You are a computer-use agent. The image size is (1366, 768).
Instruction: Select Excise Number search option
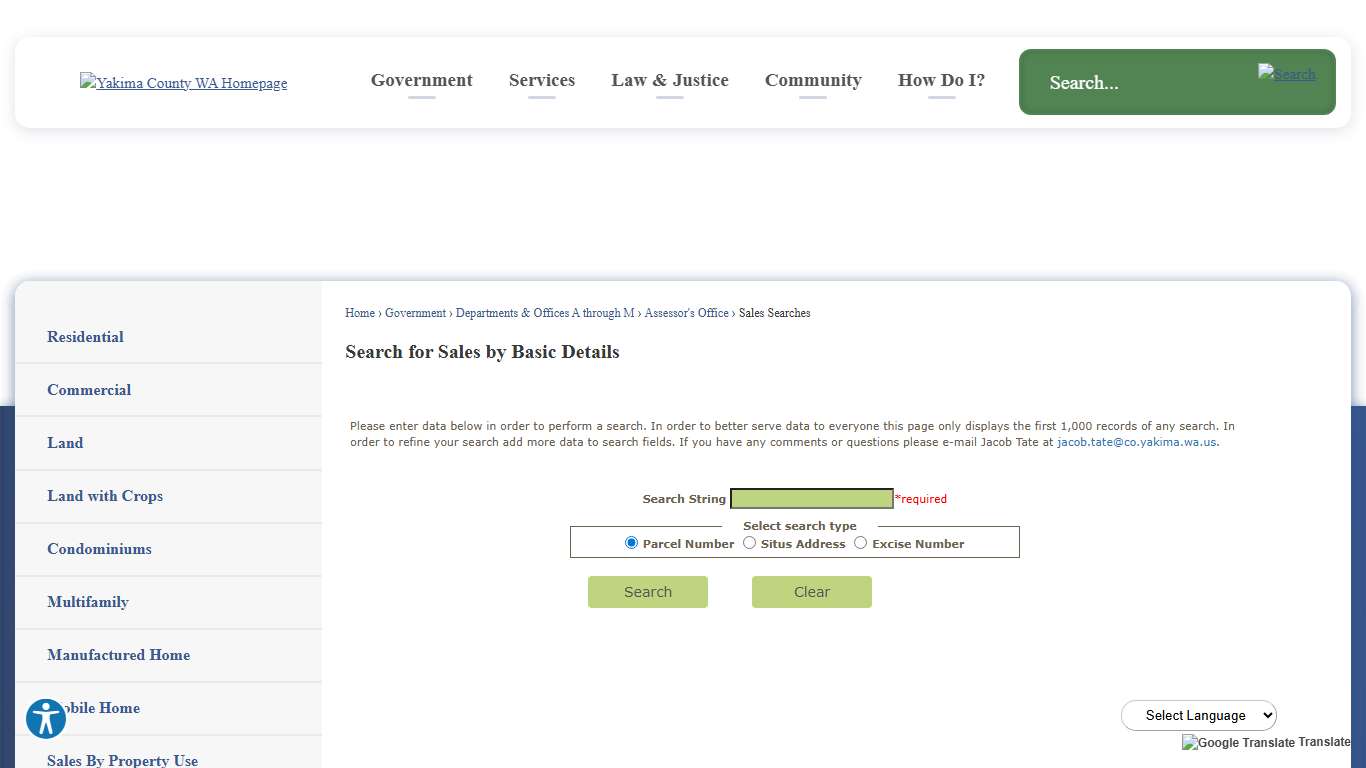(x=860, y=542)
